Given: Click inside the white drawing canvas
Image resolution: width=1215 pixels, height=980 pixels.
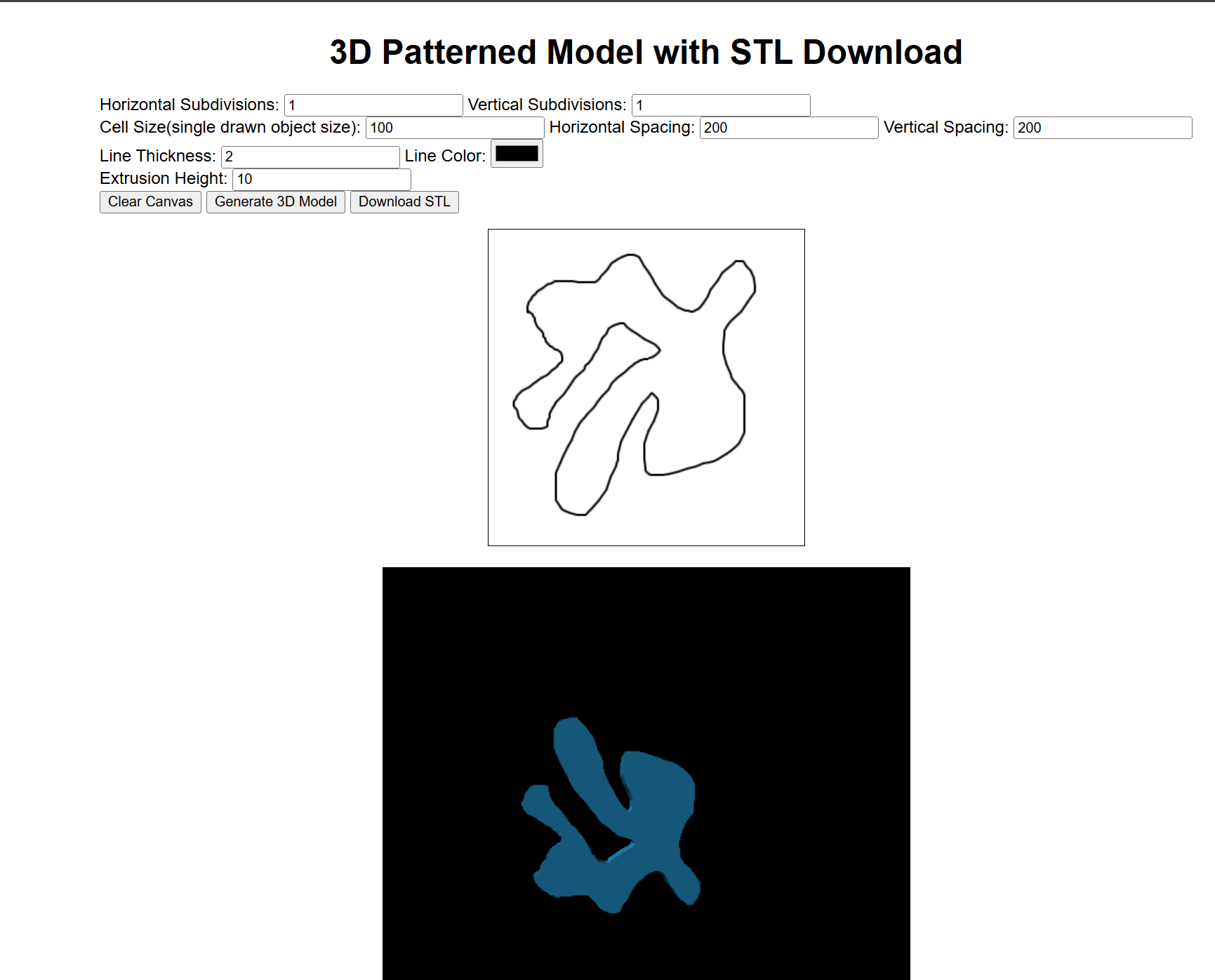Looking at the screenshot, I should click(x=646, y=388).
